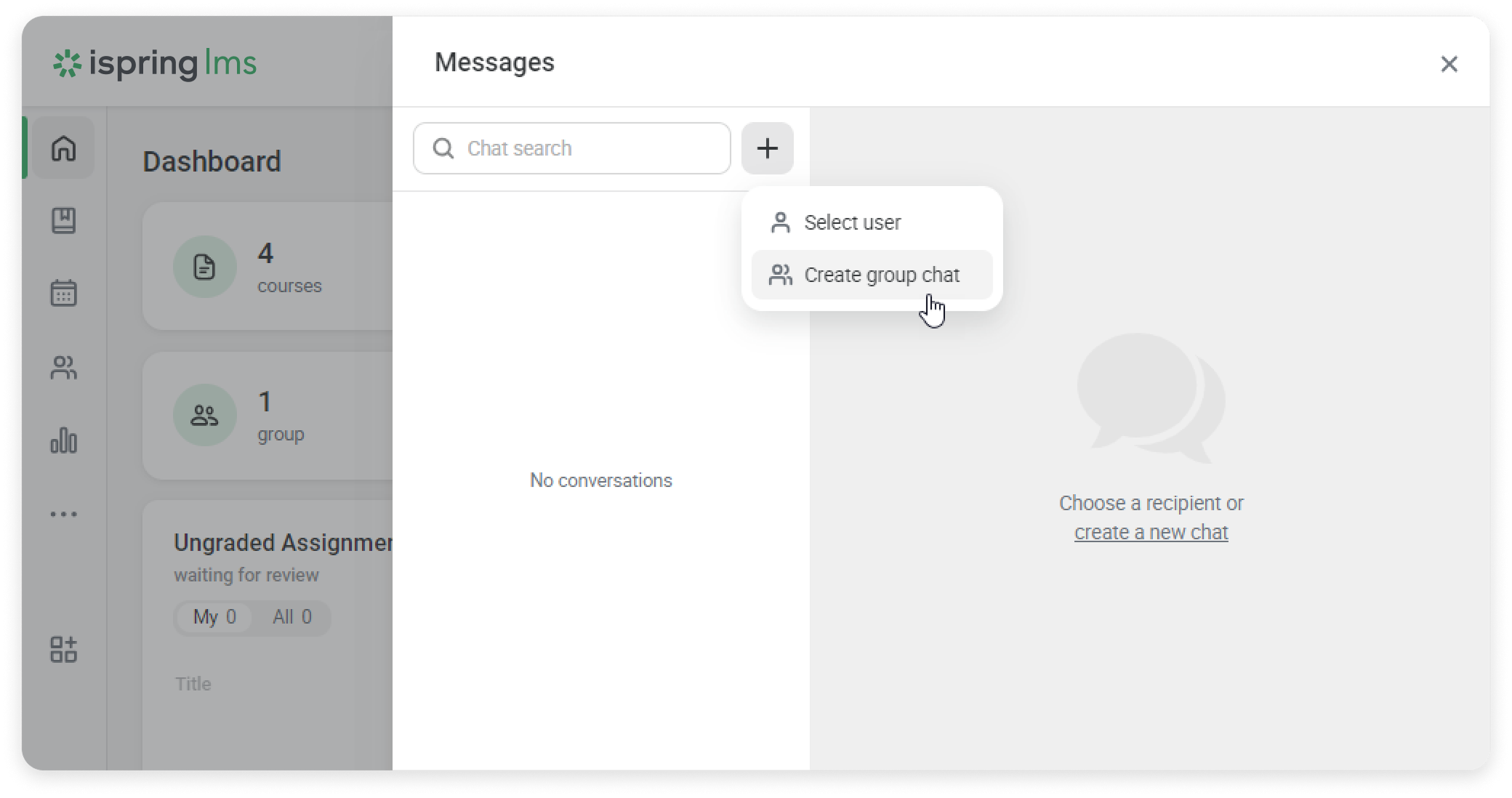Expand the three-dot More sidebar menu

63,515
